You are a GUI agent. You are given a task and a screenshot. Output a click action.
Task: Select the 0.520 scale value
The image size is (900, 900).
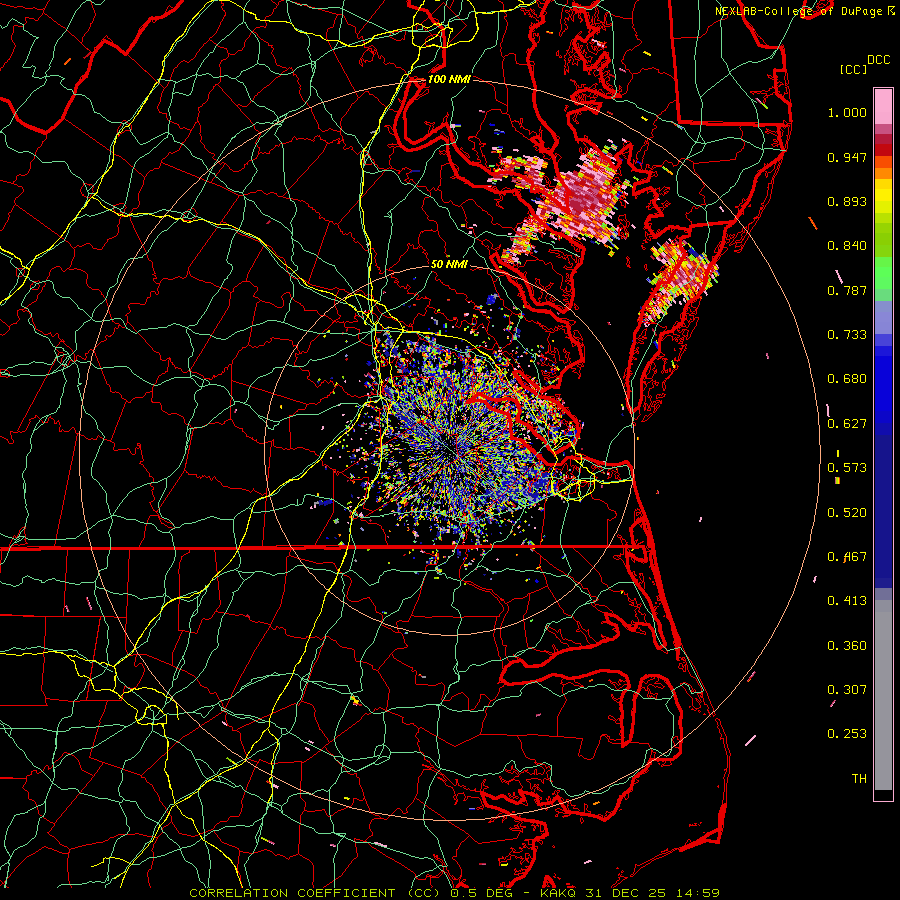coord(847,513)
